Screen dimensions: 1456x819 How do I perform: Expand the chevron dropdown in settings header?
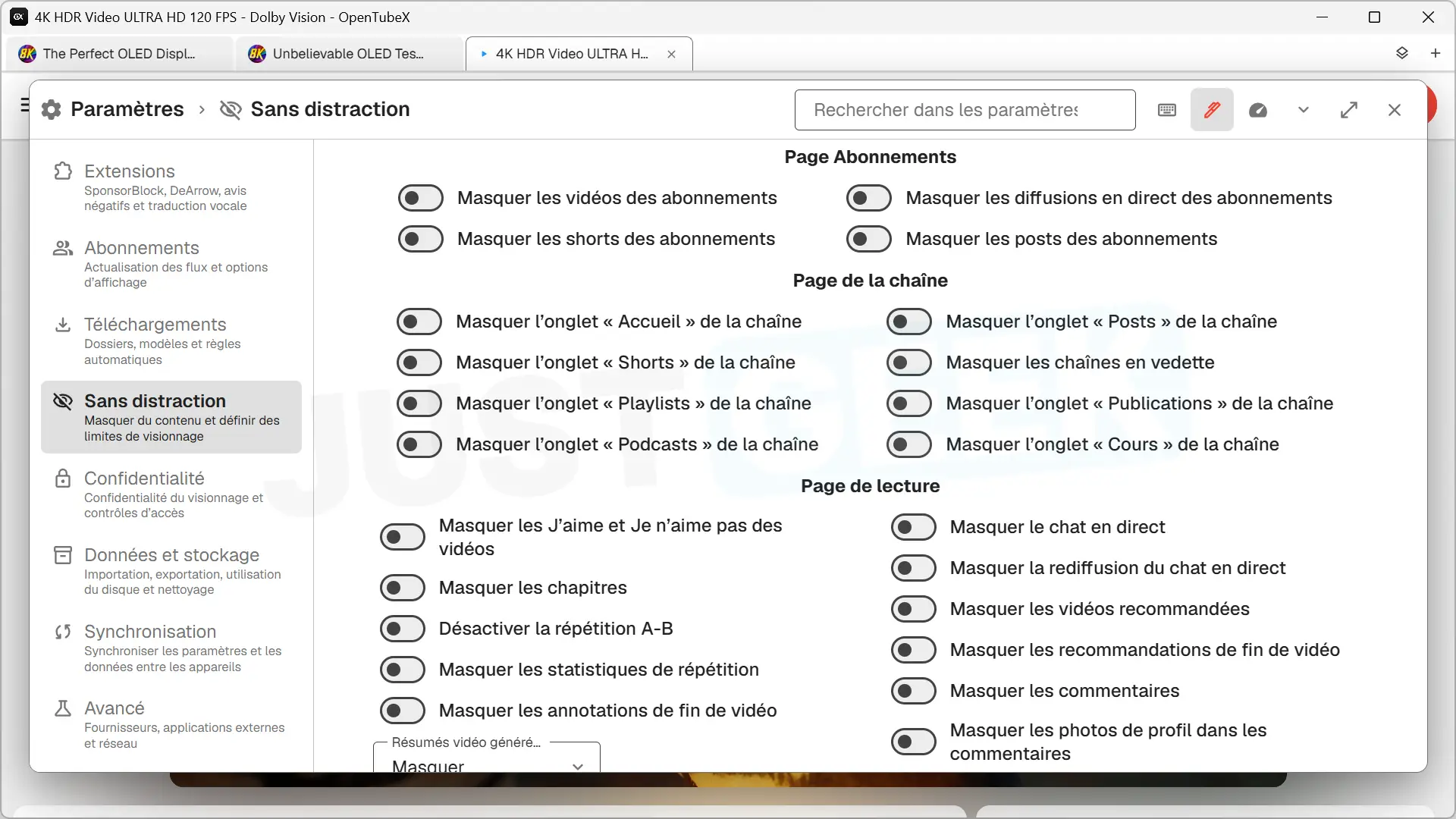click(x=1304, y=110)
